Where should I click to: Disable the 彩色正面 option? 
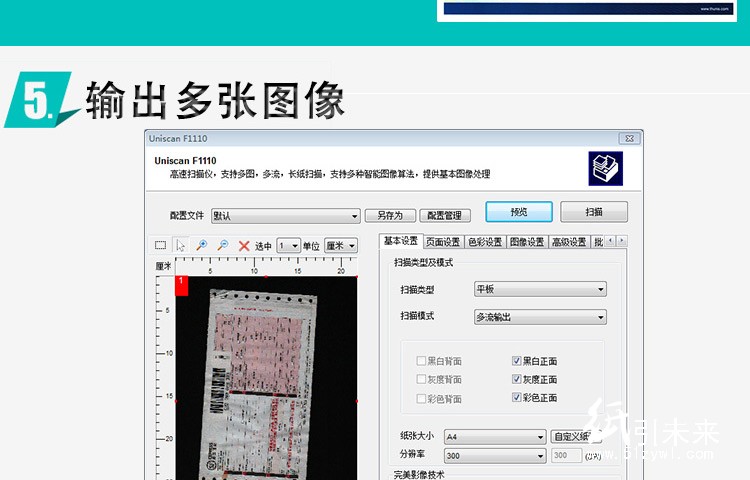pyautogui.click(x=517, y=398)
